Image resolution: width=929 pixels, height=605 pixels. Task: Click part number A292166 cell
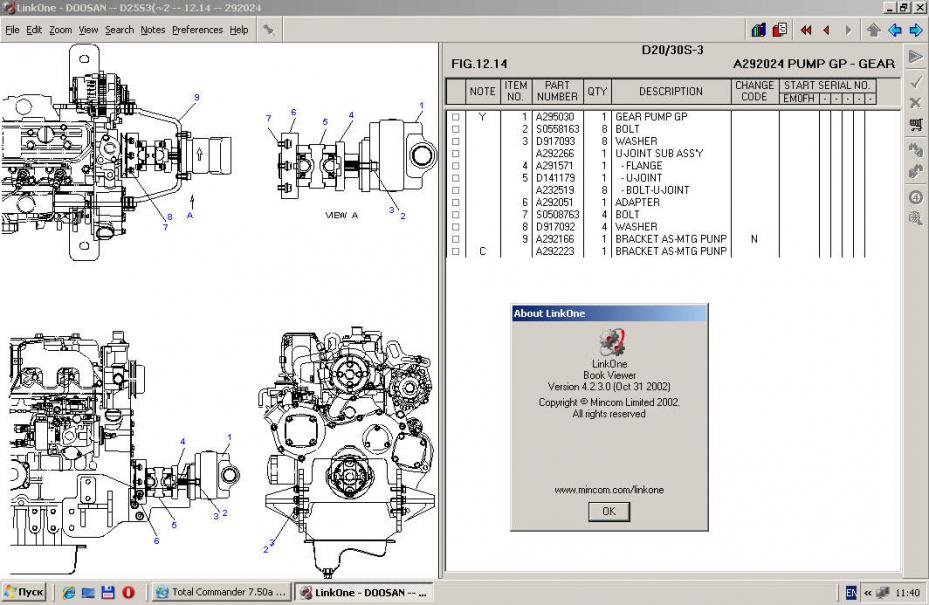(x=555, y=239)
